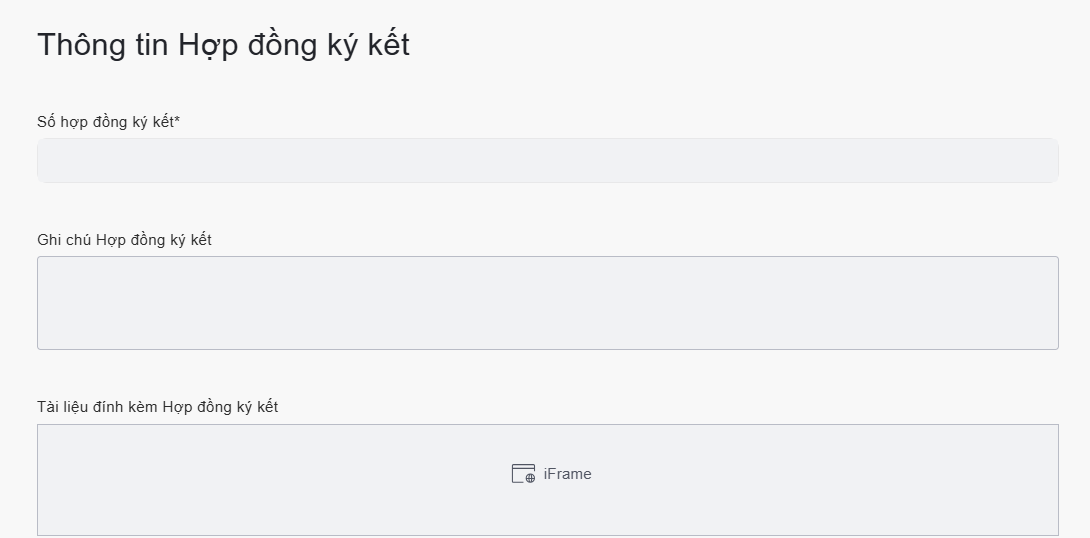Focus the "Ghi chú Hợp đồng ký kết" textarea
The image size is (1090, 538).
click(547, 303)
